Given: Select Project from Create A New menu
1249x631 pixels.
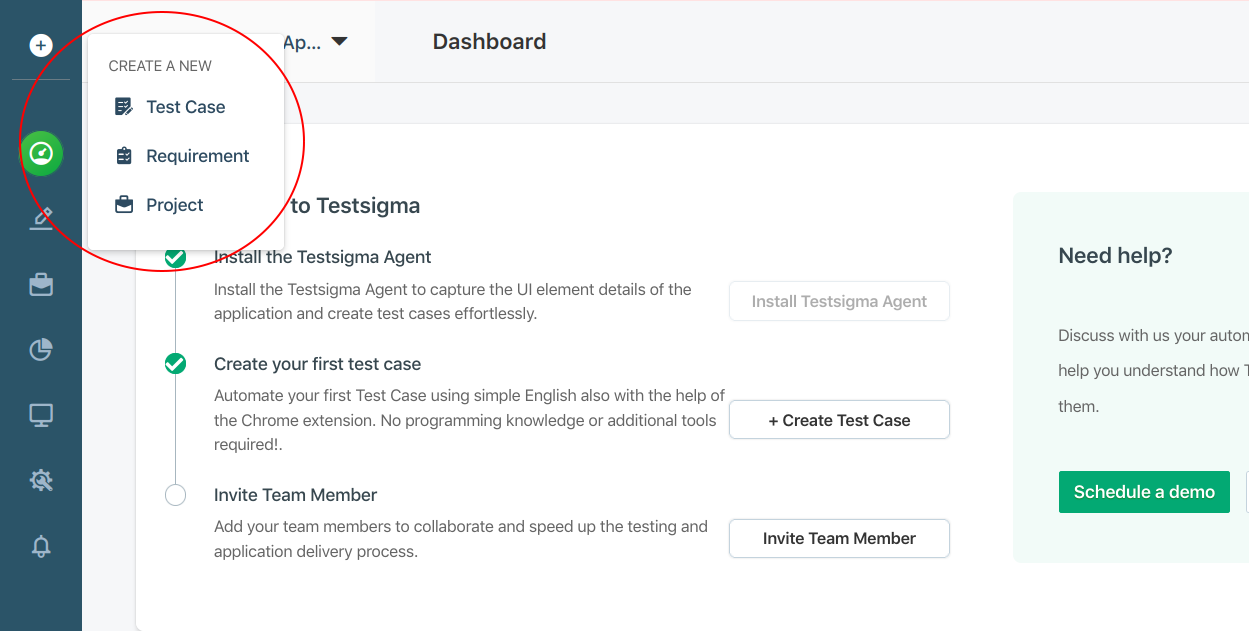Looking at the screenshot, I should tap(174, 205).
